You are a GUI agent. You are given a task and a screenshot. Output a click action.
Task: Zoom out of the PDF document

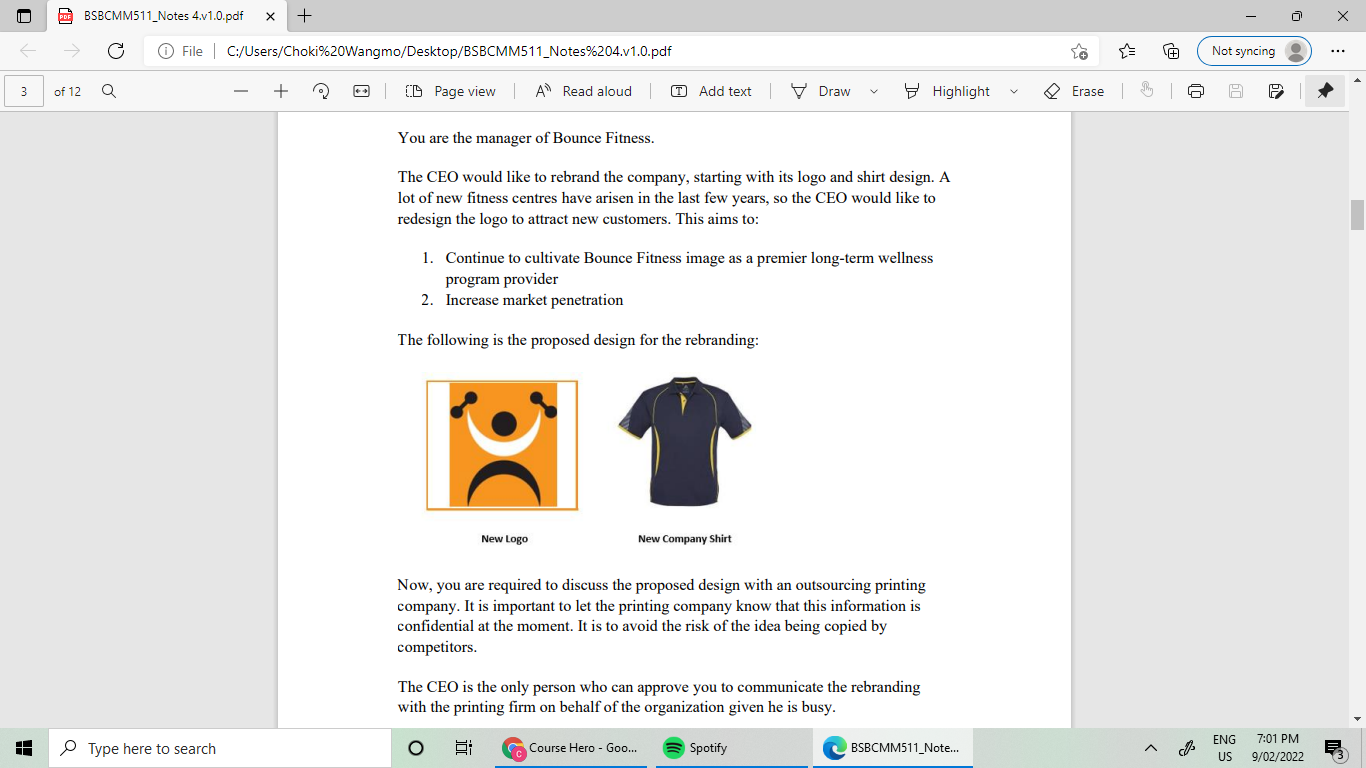[240, 91]
